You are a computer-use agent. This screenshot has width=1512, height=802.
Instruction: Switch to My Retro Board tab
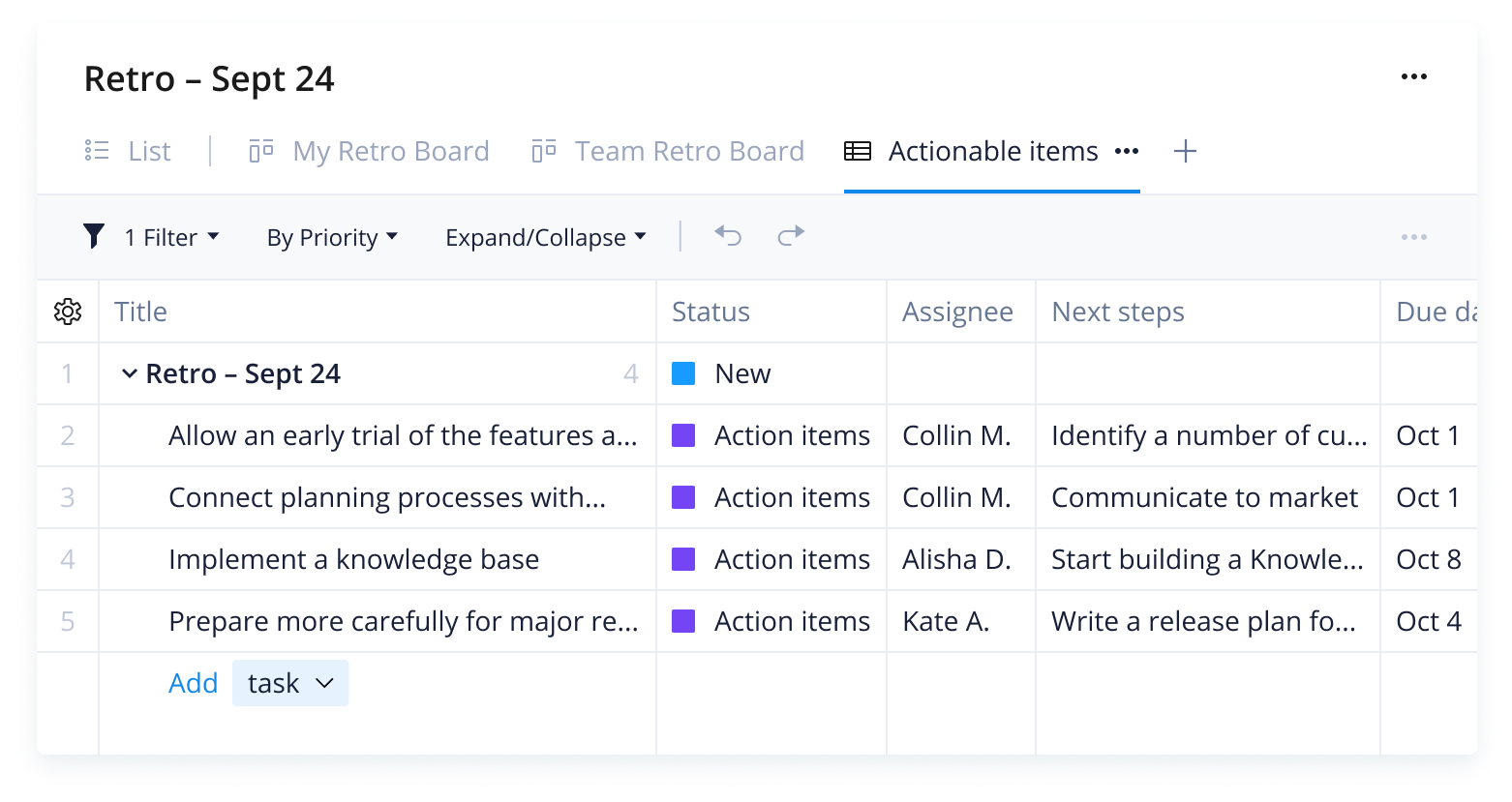pos(369,151)
